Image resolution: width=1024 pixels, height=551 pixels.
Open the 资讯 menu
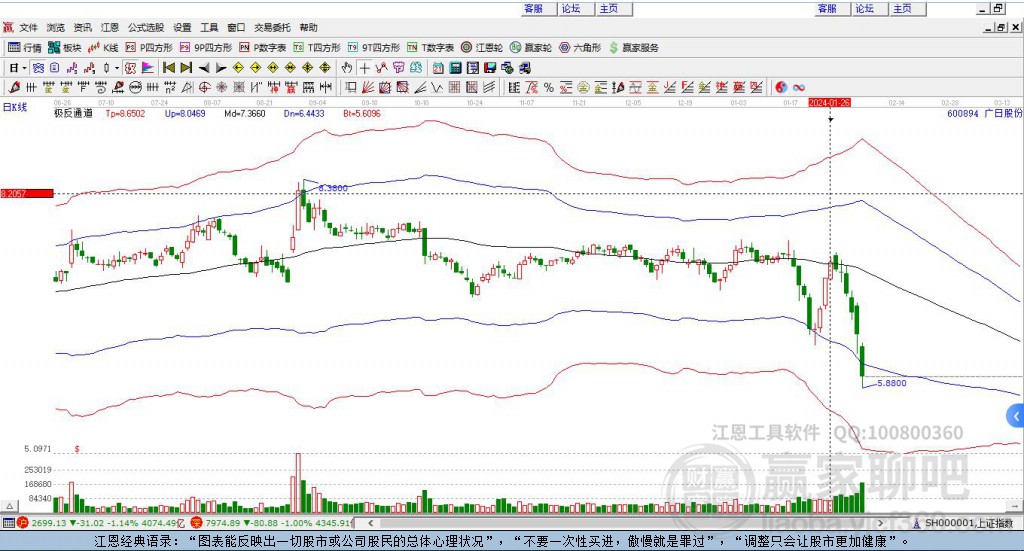pyautogui.click(x=82, y=27)
